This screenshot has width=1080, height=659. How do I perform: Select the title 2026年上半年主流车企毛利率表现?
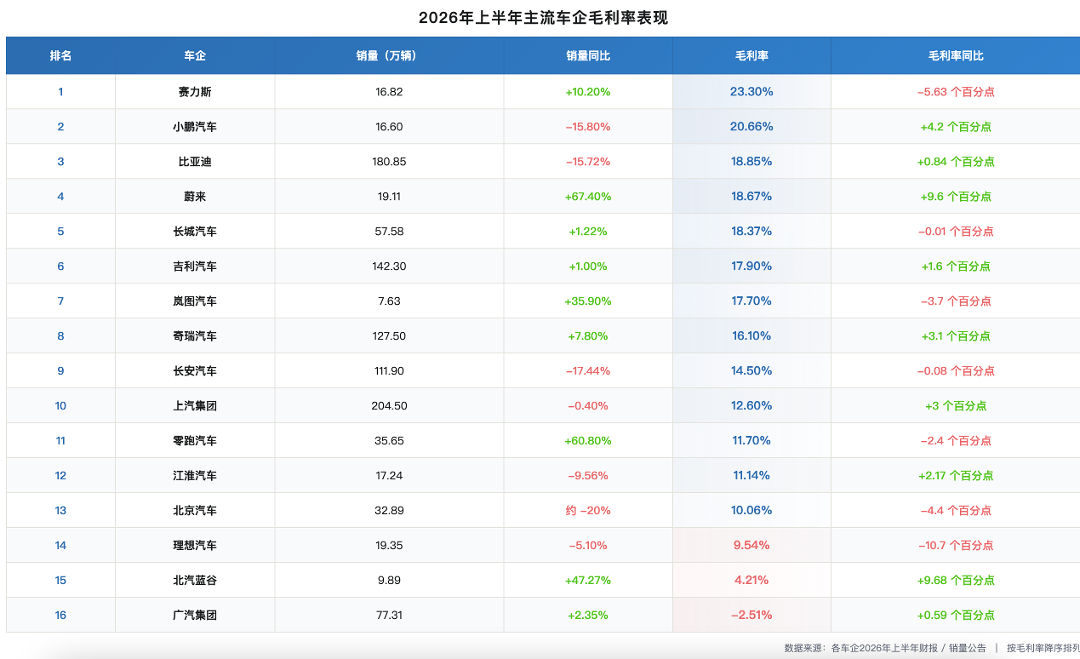click(x=543, y=17)
